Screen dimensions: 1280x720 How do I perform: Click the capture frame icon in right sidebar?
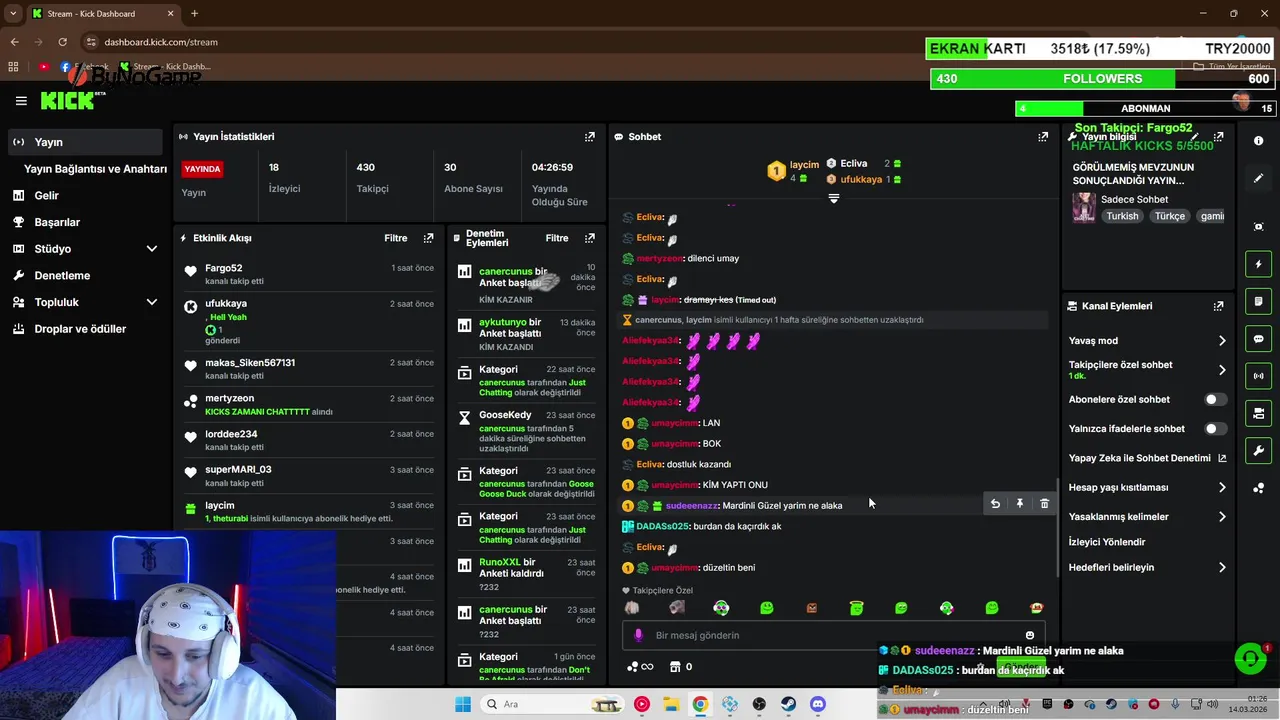[1258, 227]
